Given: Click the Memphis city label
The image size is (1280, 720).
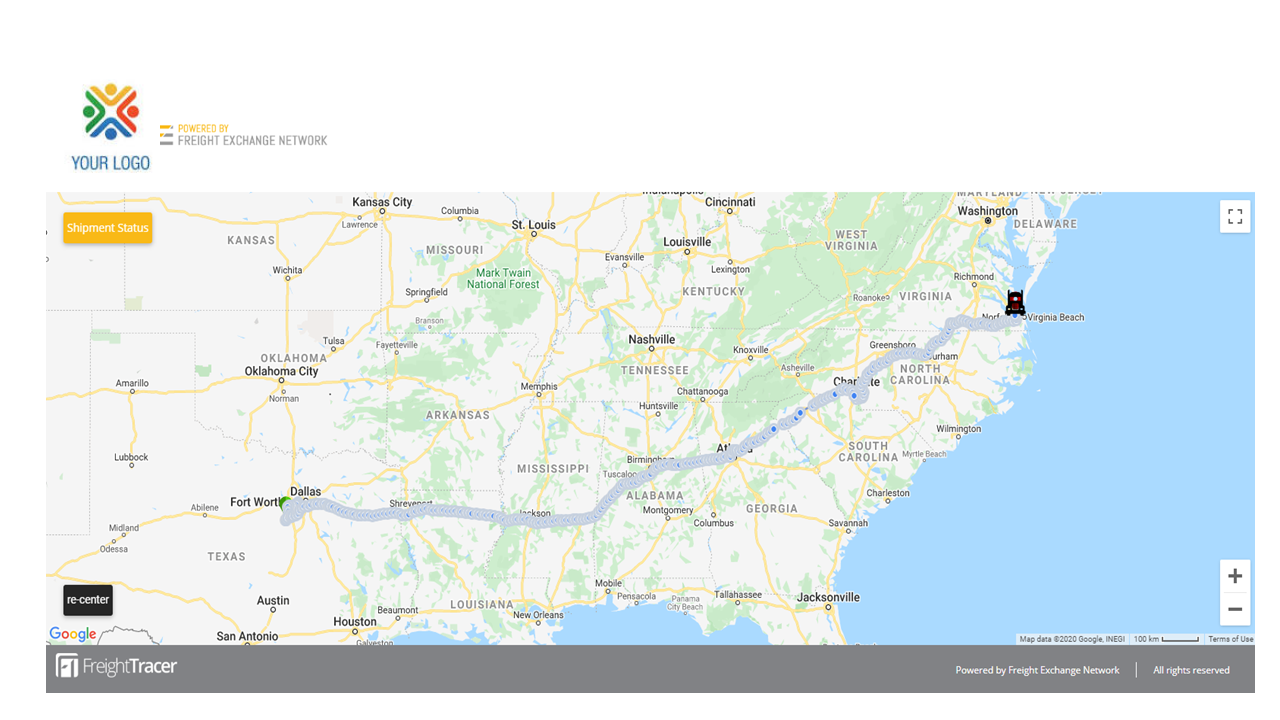Looking at the screenshot, I should [x=539, y=387].
